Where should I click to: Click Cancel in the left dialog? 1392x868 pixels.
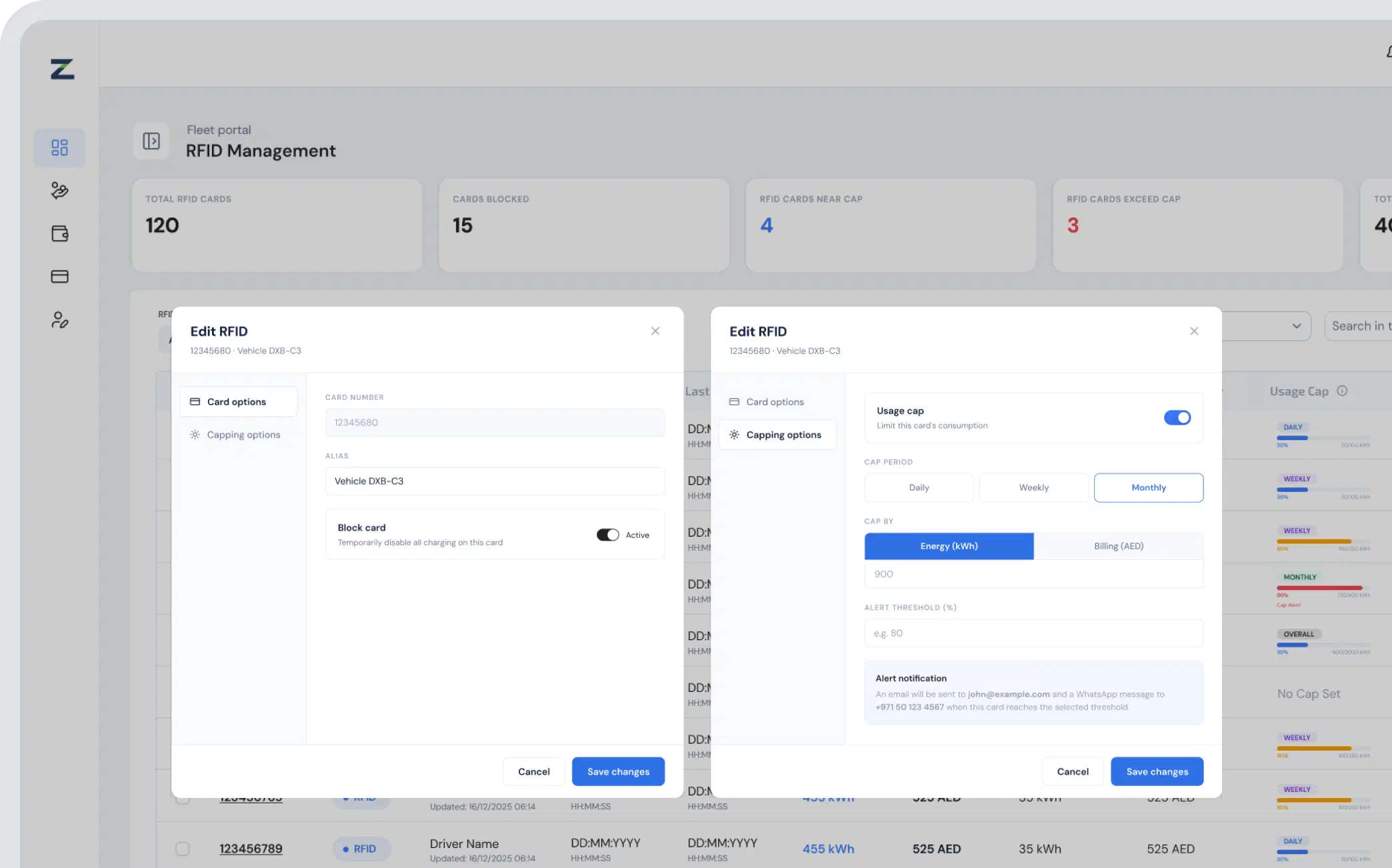tap(533, 771)
